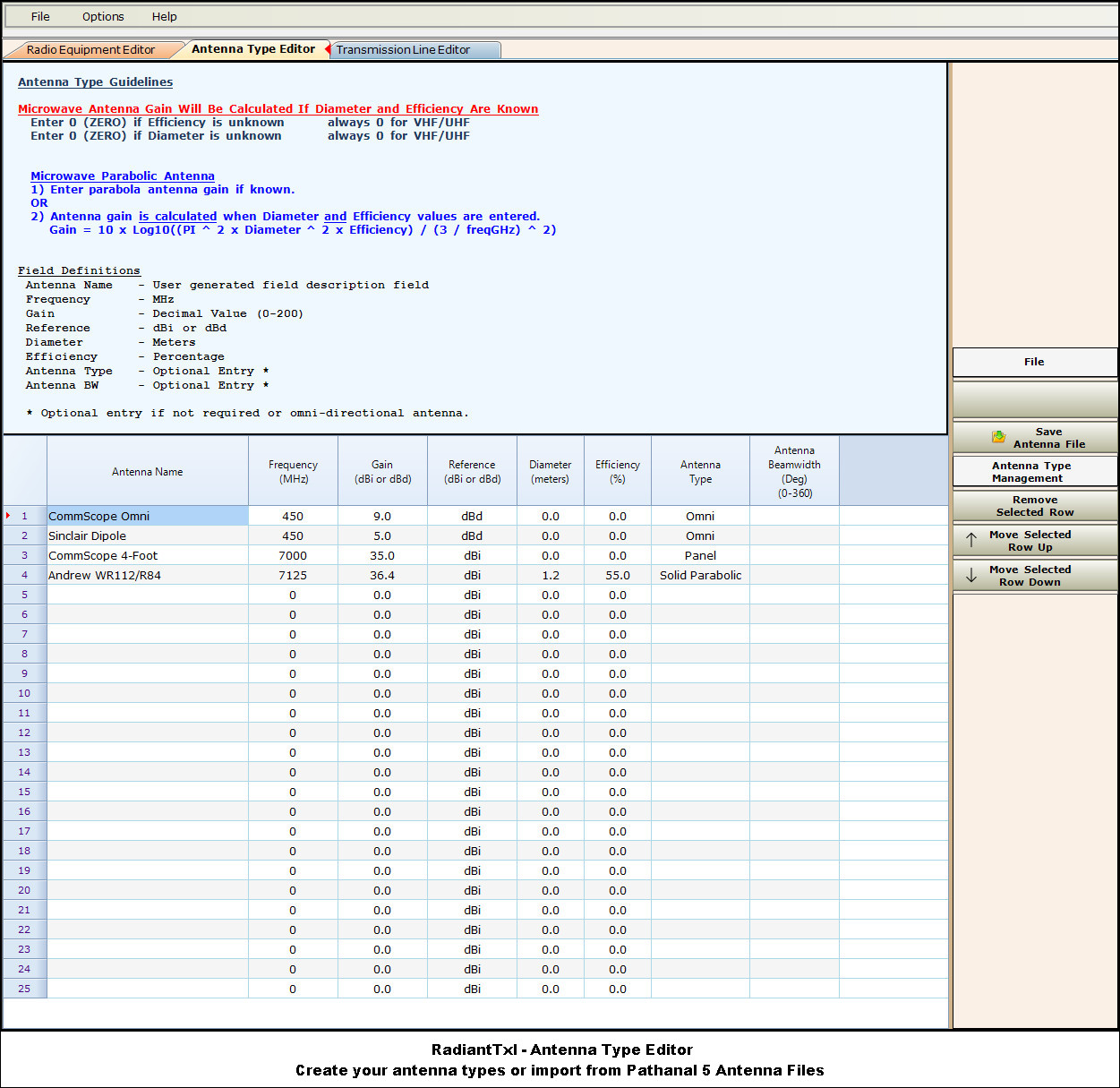The height and width of the screenshot is (1088, 1120).
Task: Click the File button in the right panel
Action: 1034,362
